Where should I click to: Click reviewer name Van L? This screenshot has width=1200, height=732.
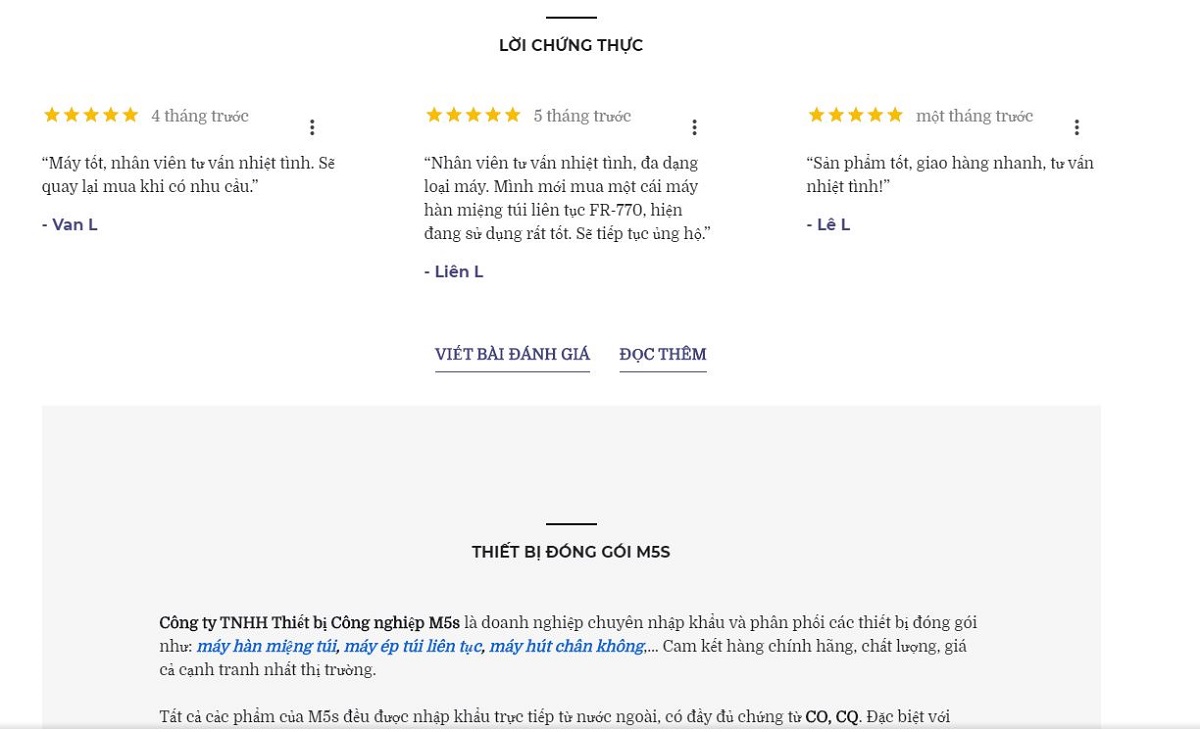[70, 225]
